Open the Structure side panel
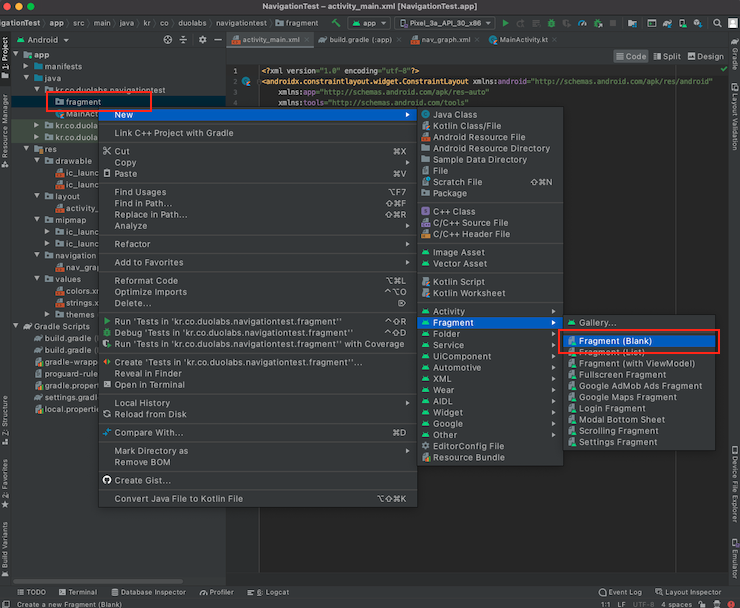The height and width of the screenshot is (608, 740). pos(5,420)
